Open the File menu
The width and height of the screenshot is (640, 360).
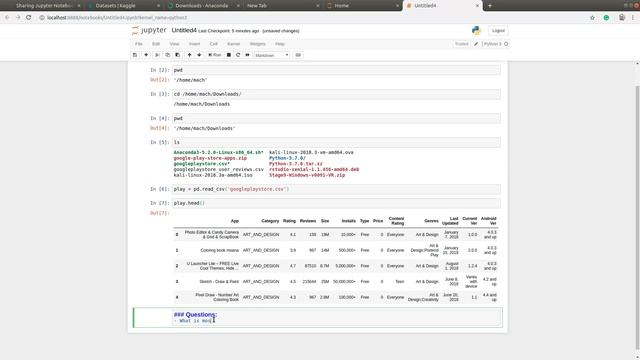coord(139,44)
